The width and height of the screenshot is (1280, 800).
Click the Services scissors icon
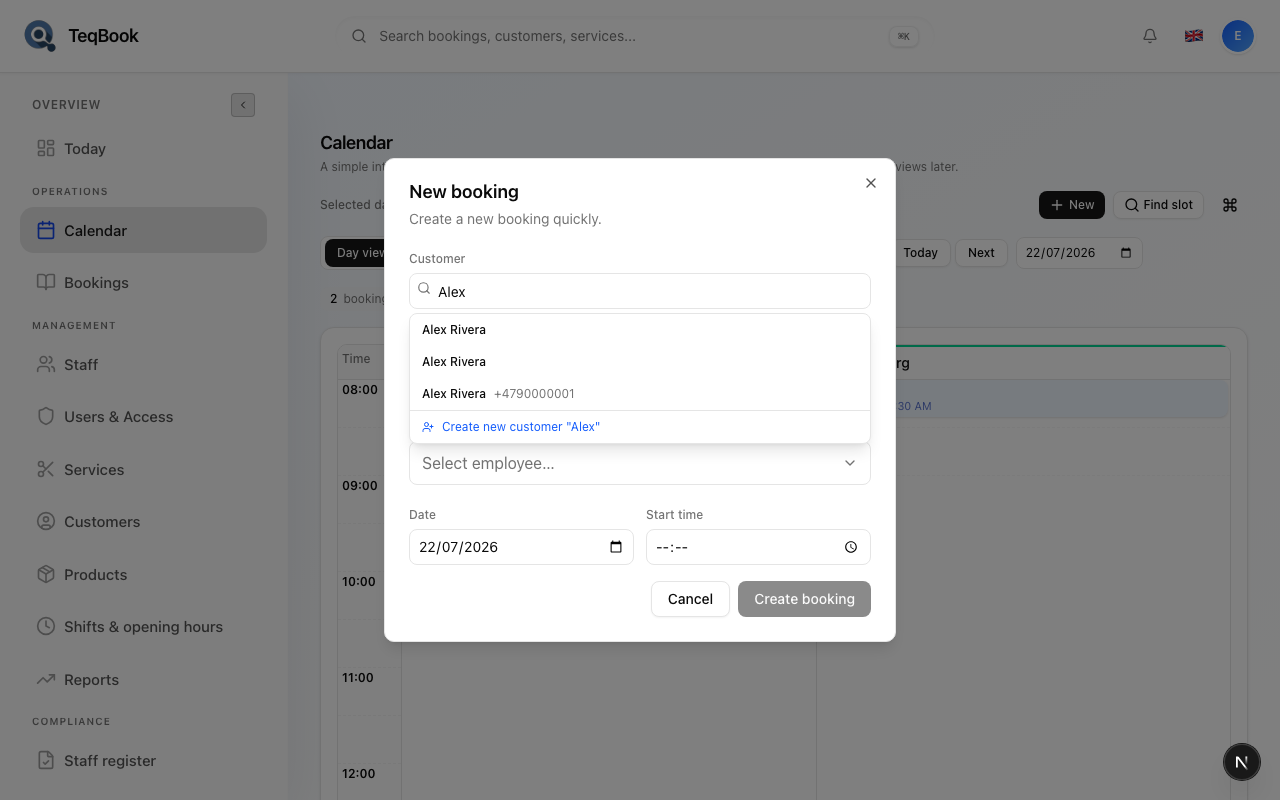[x=46, y=469]
